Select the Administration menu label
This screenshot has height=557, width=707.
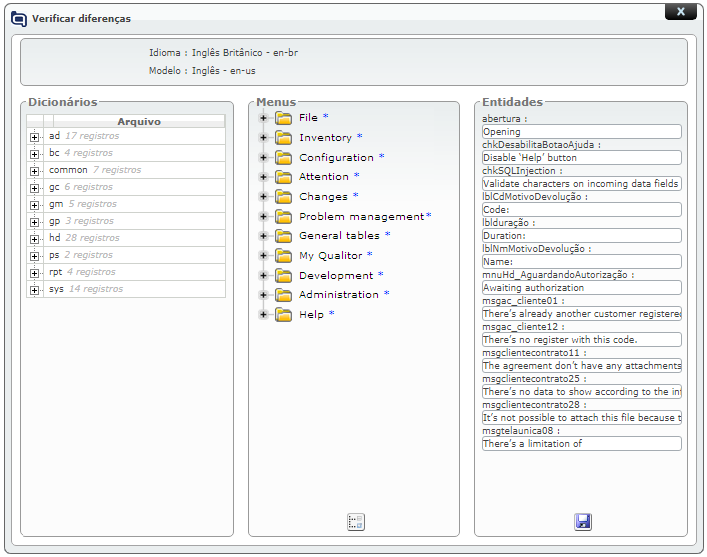point(339,295)
